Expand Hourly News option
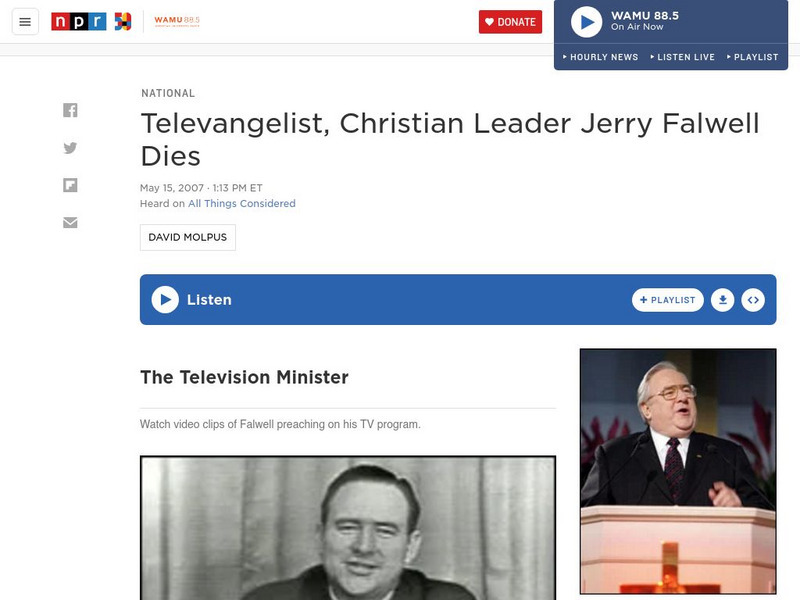800x600 pixels. 601,57
